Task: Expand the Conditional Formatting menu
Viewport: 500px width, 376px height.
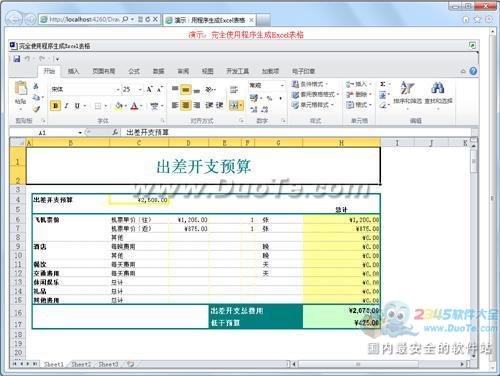Action: coord(309,84)
